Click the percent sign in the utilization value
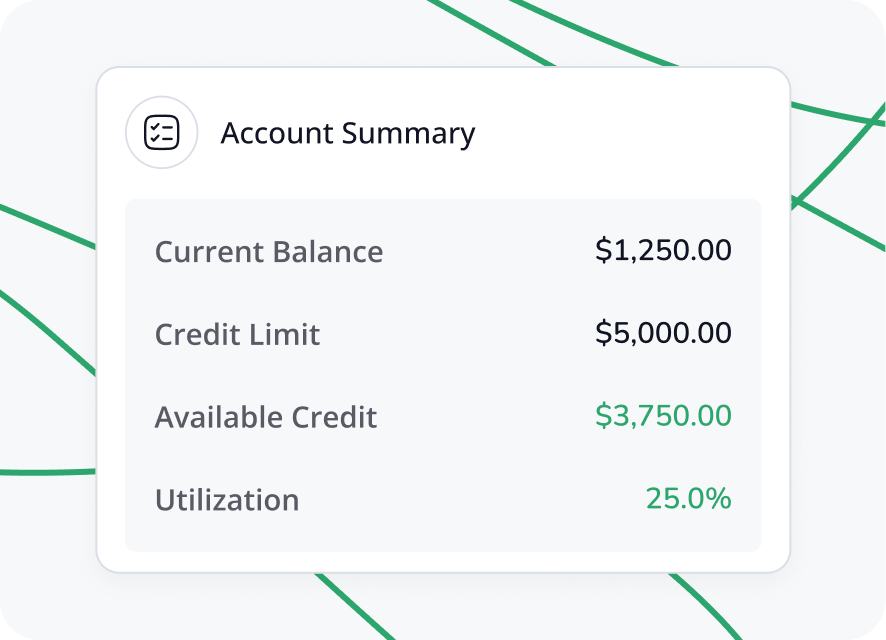This screenshot has width=886, height=640. coord(719,498)
